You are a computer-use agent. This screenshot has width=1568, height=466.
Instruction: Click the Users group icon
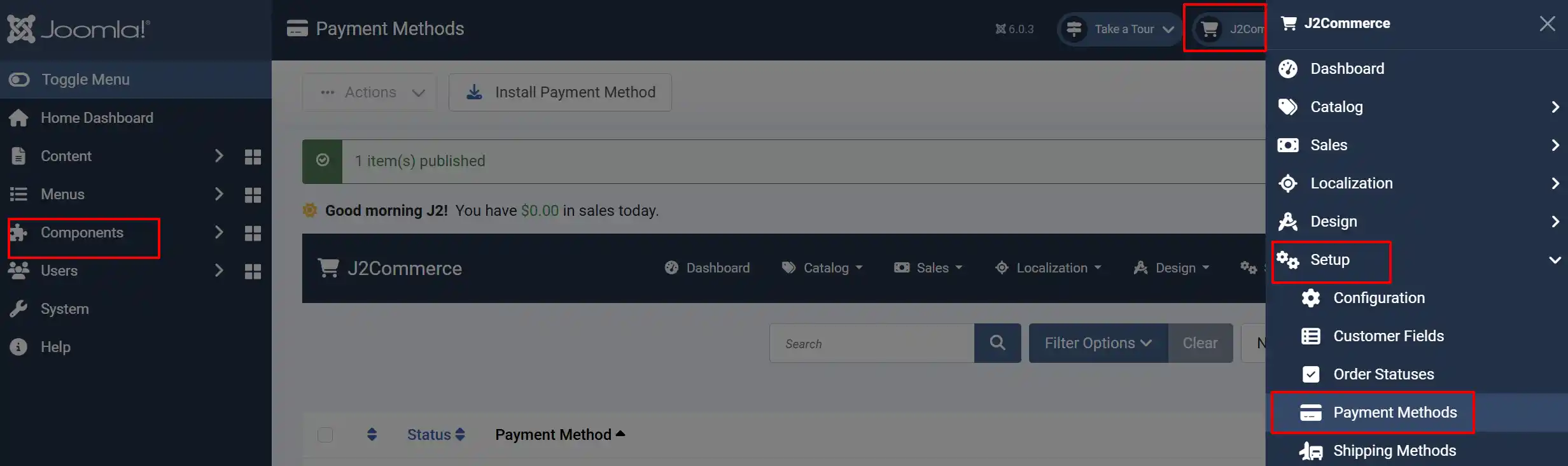point(19,271)
